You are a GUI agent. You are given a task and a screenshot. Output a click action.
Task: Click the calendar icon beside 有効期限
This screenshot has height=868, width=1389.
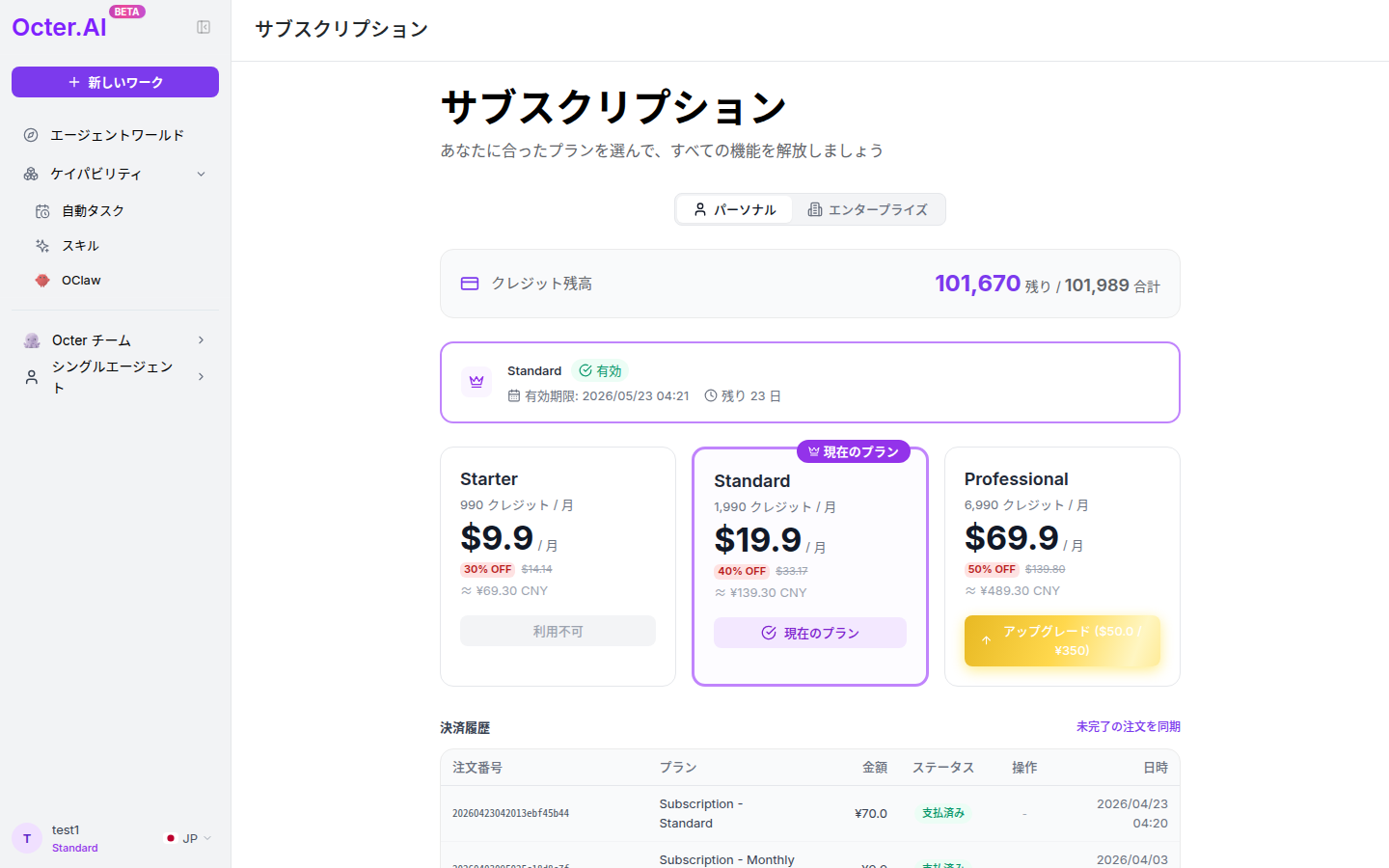(x=514, y=395)
